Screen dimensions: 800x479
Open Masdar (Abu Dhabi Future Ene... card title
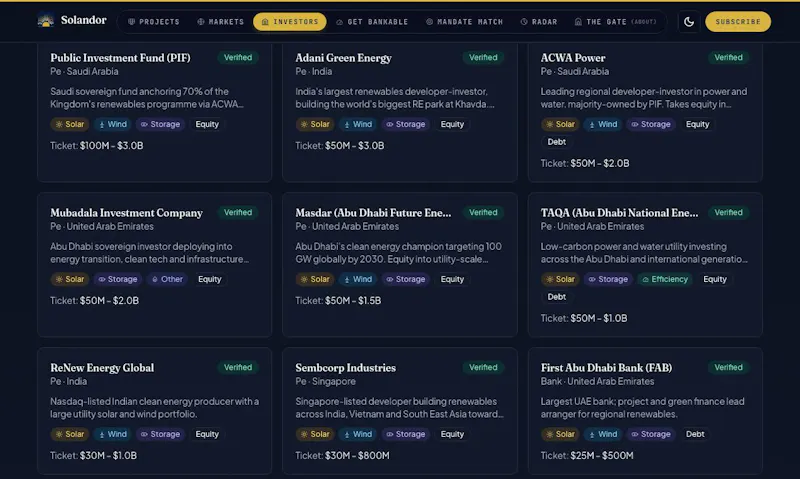(373, 213)
